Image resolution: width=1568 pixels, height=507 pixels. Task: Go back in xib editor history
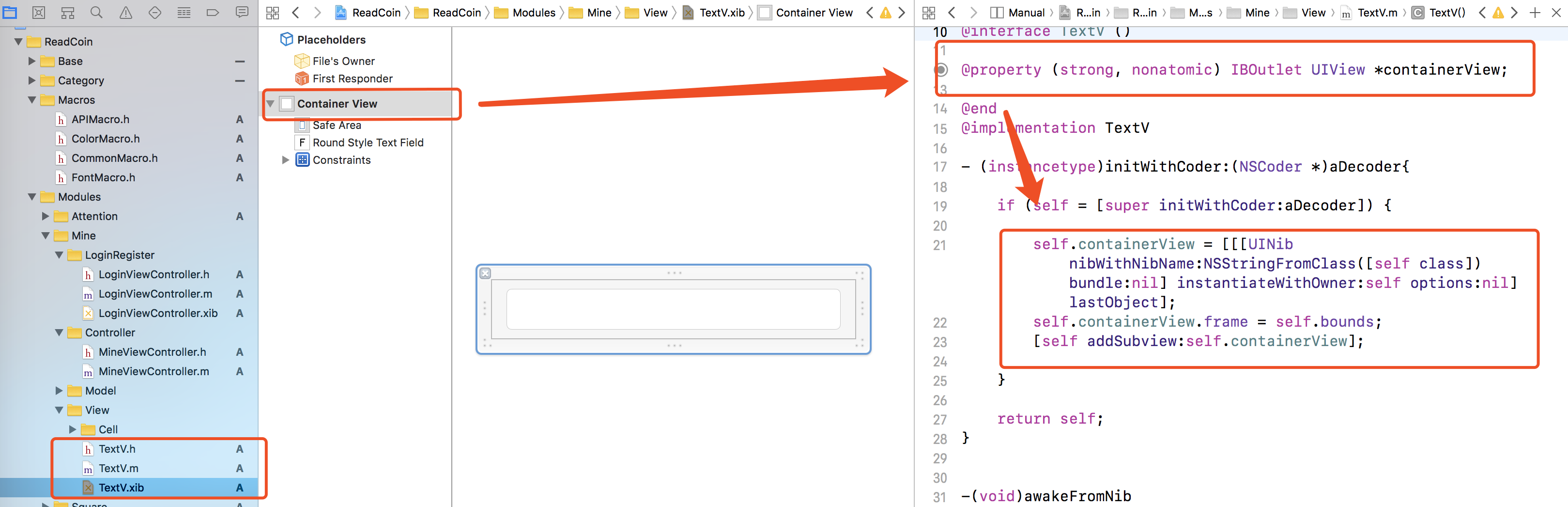pyautogui.click(x=296, y=12)
